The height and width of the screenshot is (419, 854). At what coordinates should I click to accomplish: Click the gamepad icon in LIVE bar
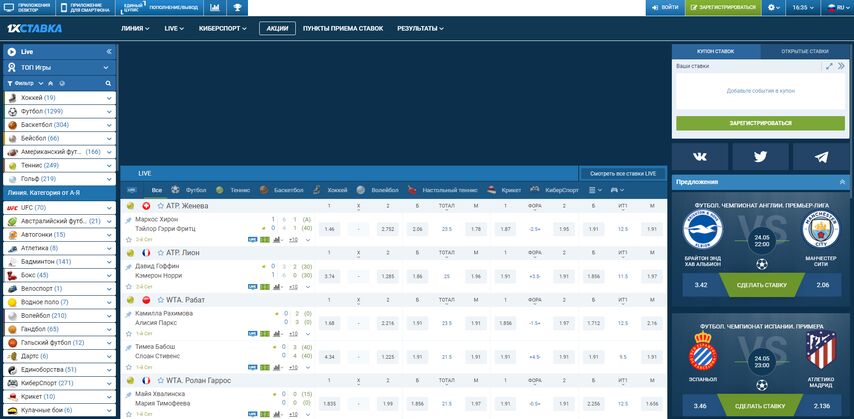click(617, 190)
